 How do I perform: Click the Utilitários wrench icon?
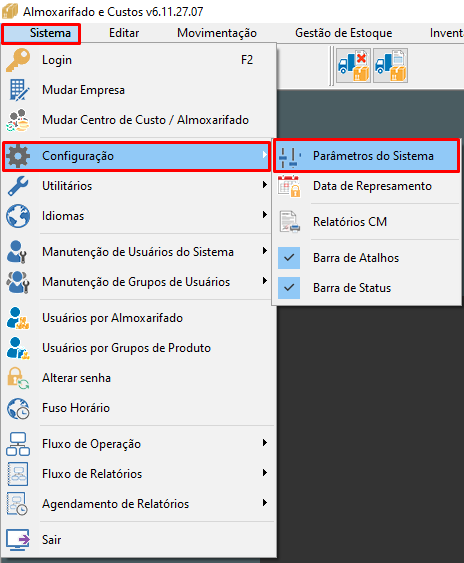(18, 186)
